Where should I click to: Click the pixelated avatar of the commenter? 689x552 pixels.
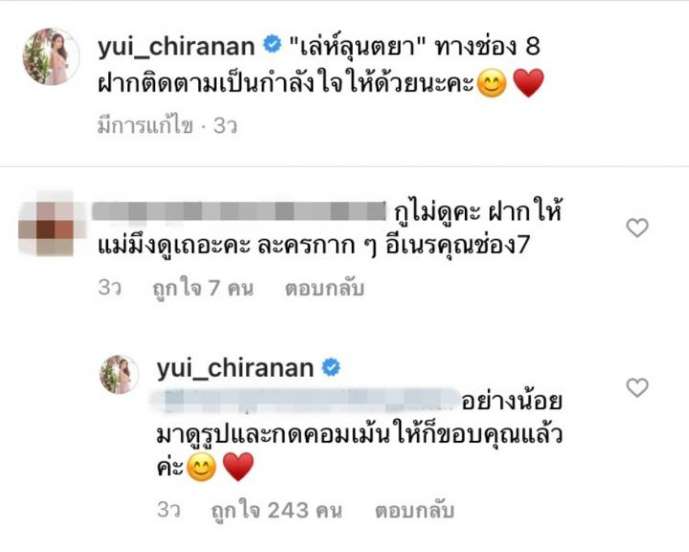pos(52,223)
